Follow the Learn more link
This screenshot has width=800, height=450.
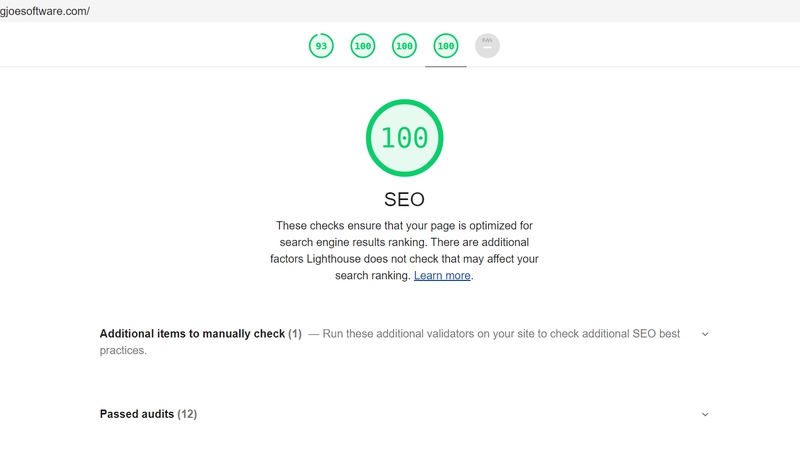tap(442, 276)
